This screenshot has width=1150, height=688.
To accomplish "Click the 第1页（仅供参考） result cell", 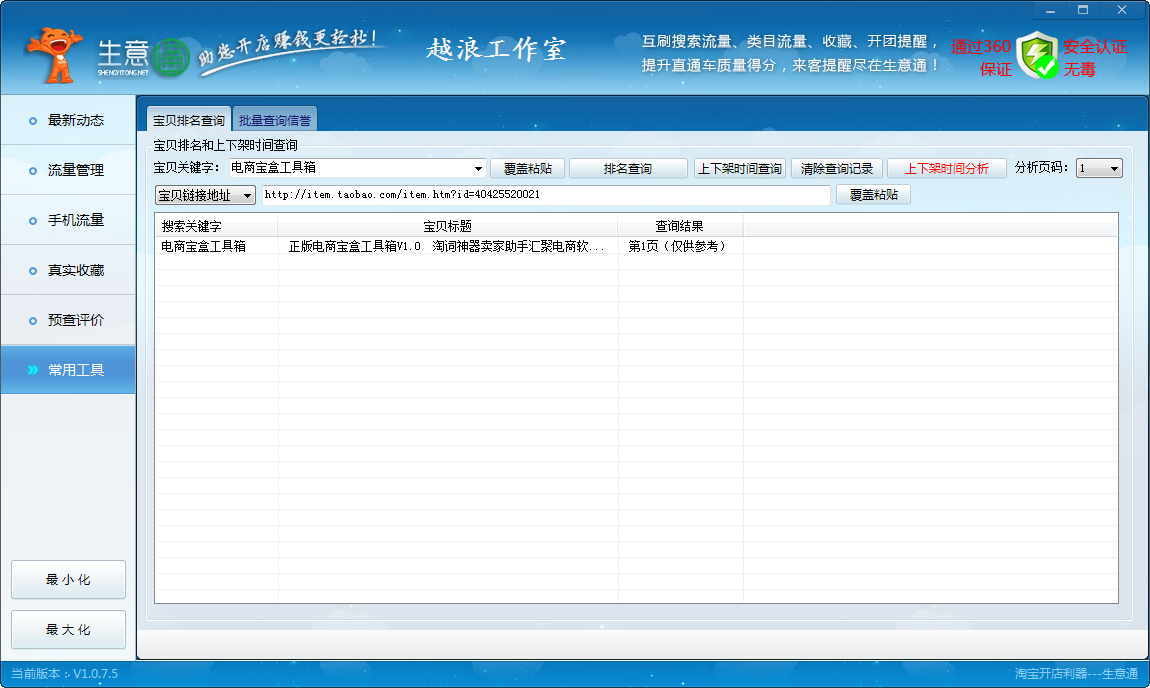I will coord(680,246).
